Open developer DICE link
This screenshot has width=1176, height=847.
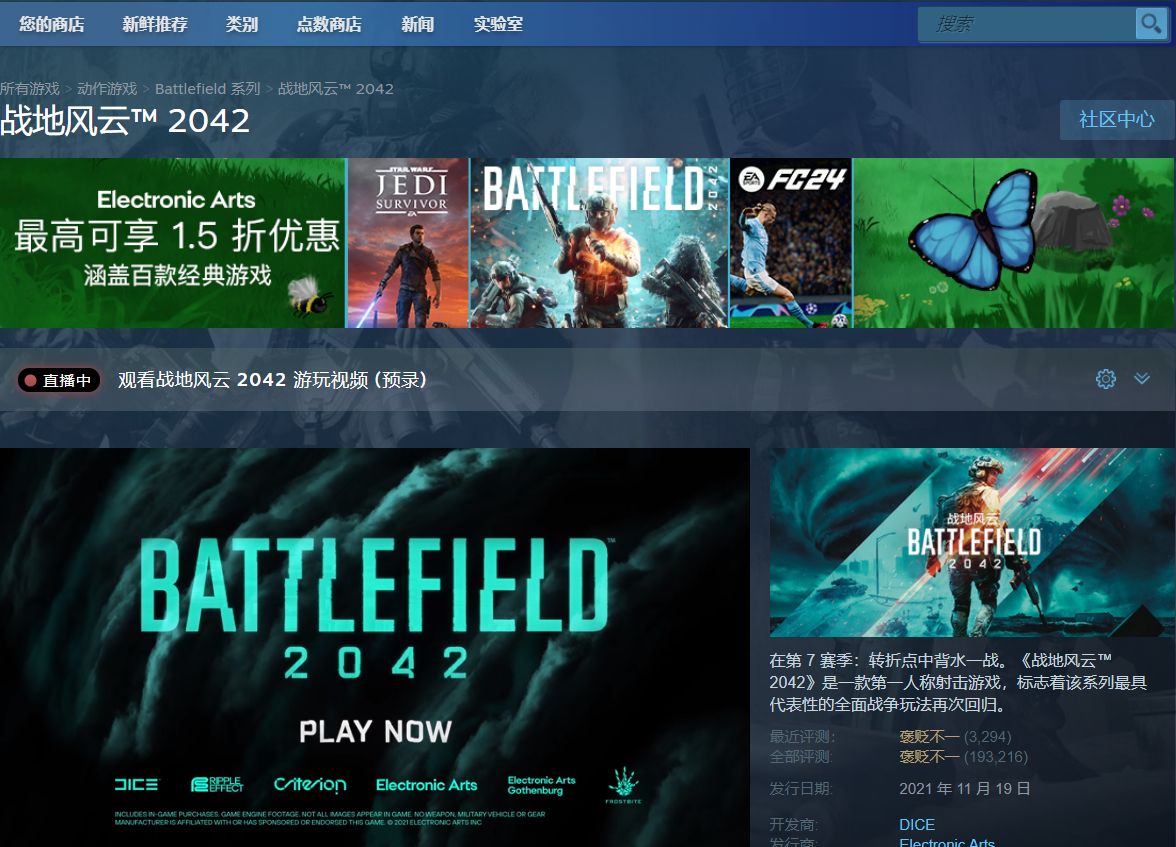916,824
